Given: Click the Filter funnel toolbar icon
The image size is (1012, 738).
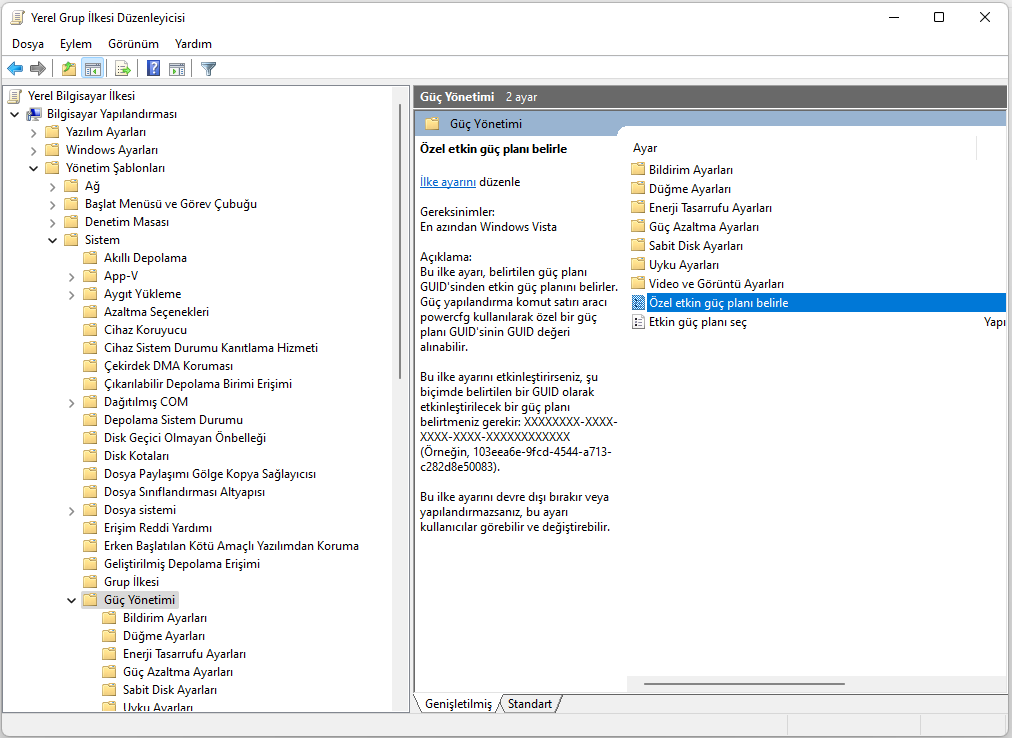Looking at the screenshot, I should [208, 68].
